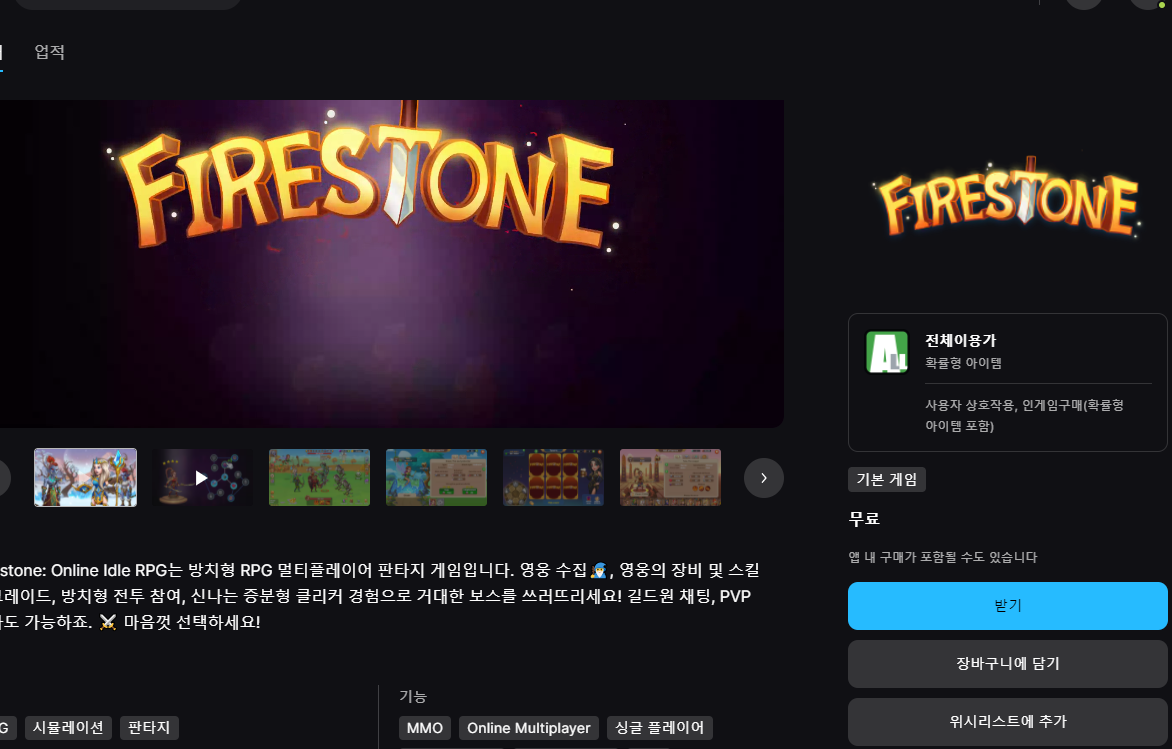The image size is (1172, 749).
Task: Click 위시리스트에 추가 to wishlist the game
Action: click(1006, 721)
